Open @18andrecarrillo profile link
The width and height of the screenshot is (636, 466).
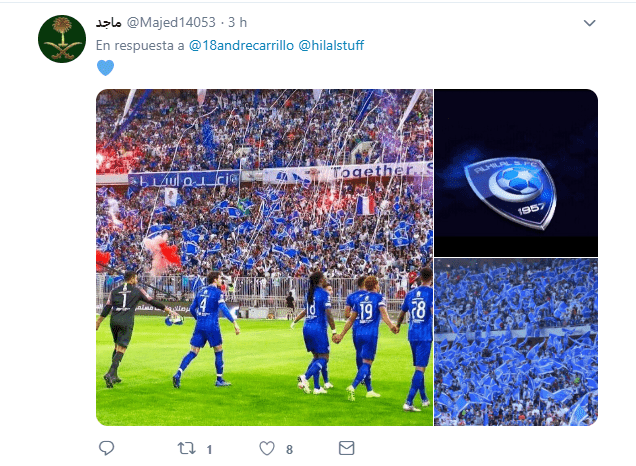[241, 45]
